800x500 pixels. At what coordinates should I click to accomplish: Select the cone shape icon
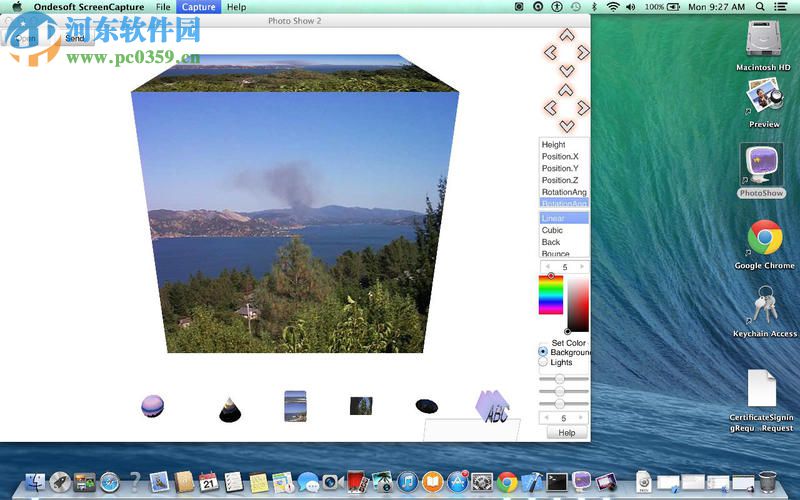coord(230,409)
